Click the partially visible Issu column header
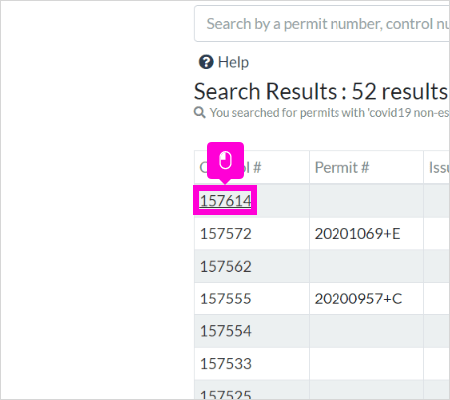Viewport: 450px width, 400px height. [x=437, y=167]
